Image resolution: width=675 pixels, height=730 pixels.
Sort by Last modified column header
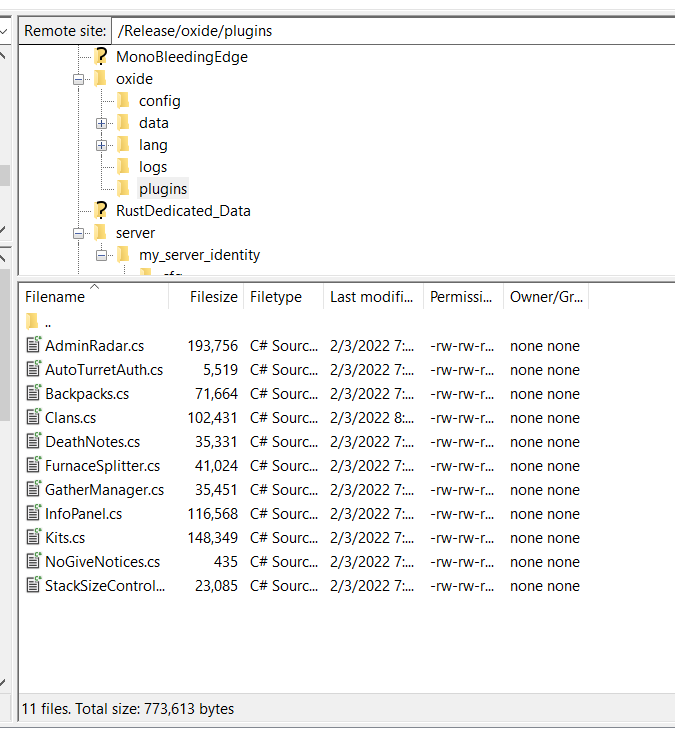pyautogui.click(x=373, y=297)
